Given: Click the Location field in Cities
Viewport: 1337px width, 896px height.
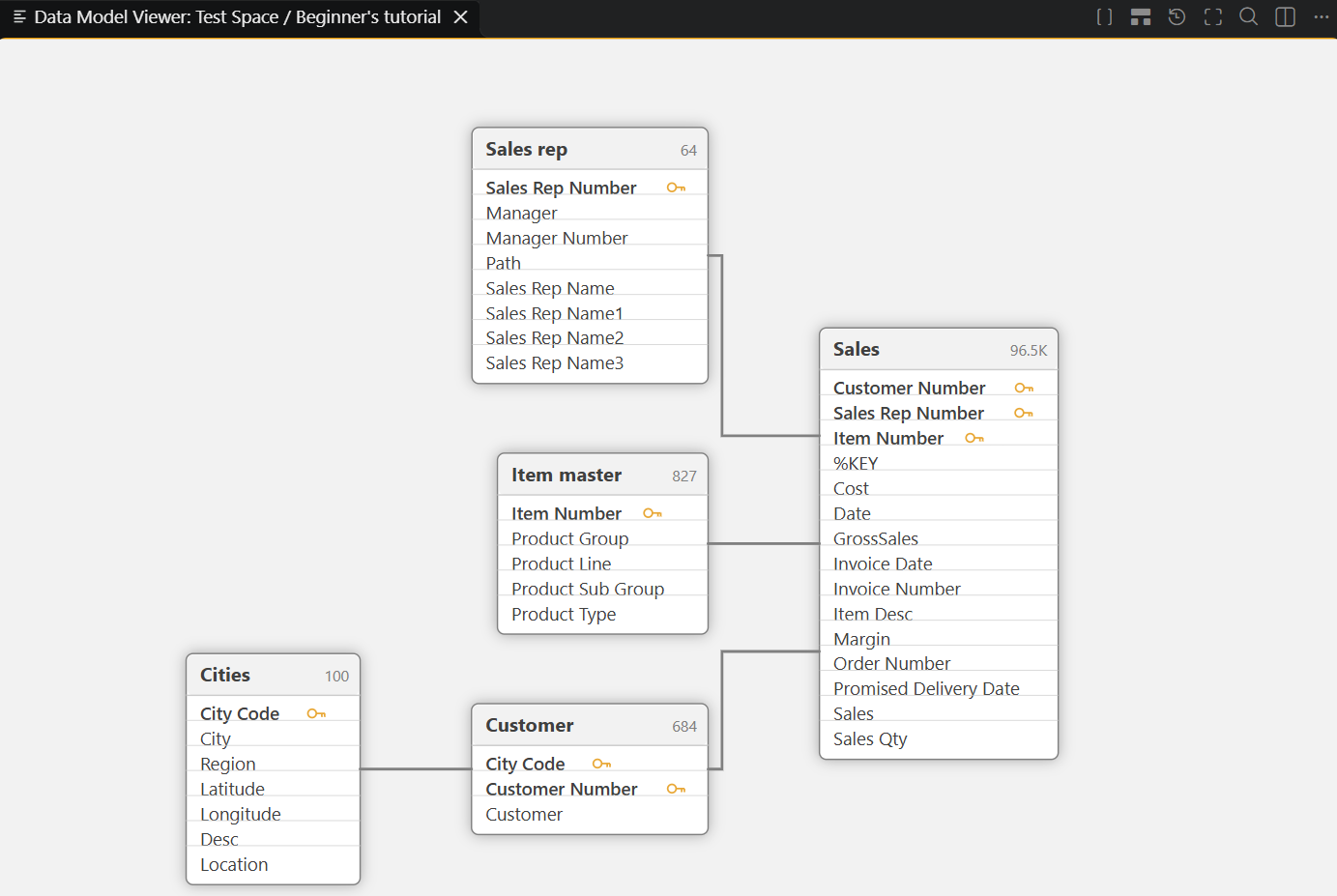Looking at the screenshot, I should [x=273, y=864].
